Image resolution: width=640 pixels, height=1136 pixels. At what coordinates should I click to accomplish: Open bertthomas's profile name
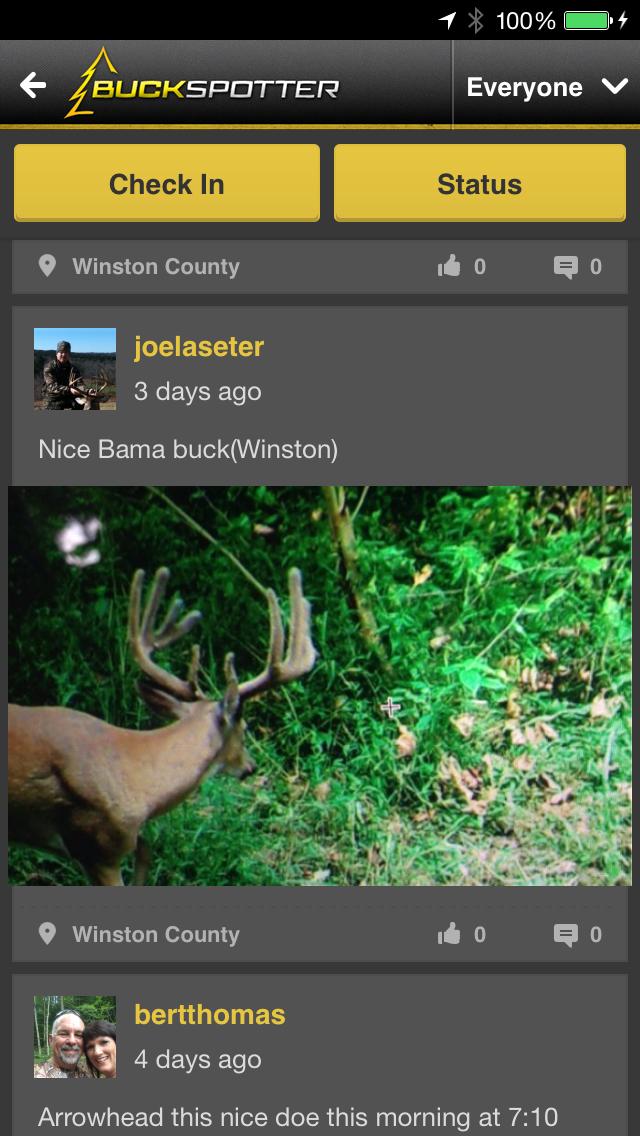(209, 1015)
